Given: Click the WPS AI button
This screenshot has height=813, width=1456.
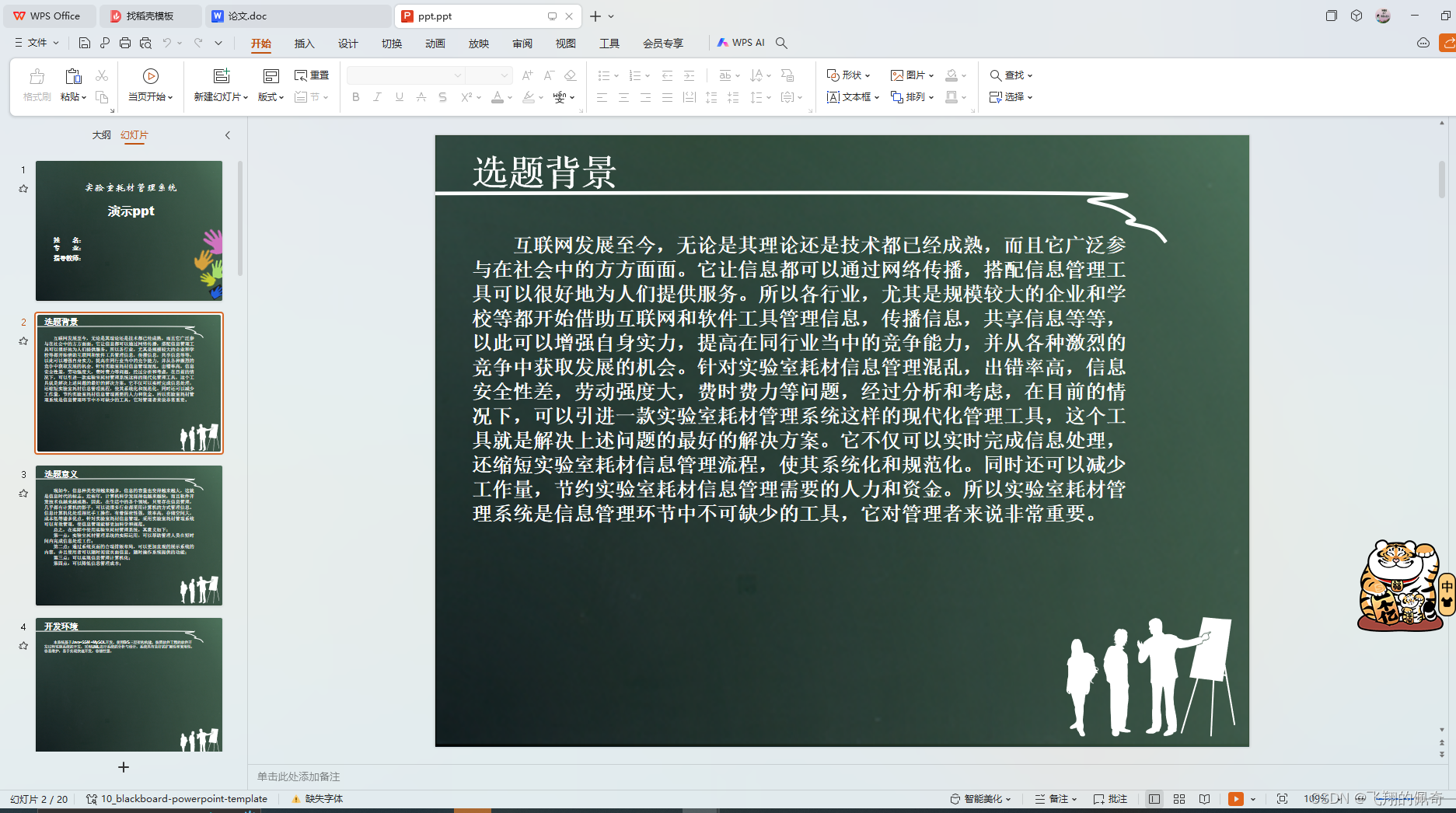Looking at the screenshot, I should tap(741, 43).
